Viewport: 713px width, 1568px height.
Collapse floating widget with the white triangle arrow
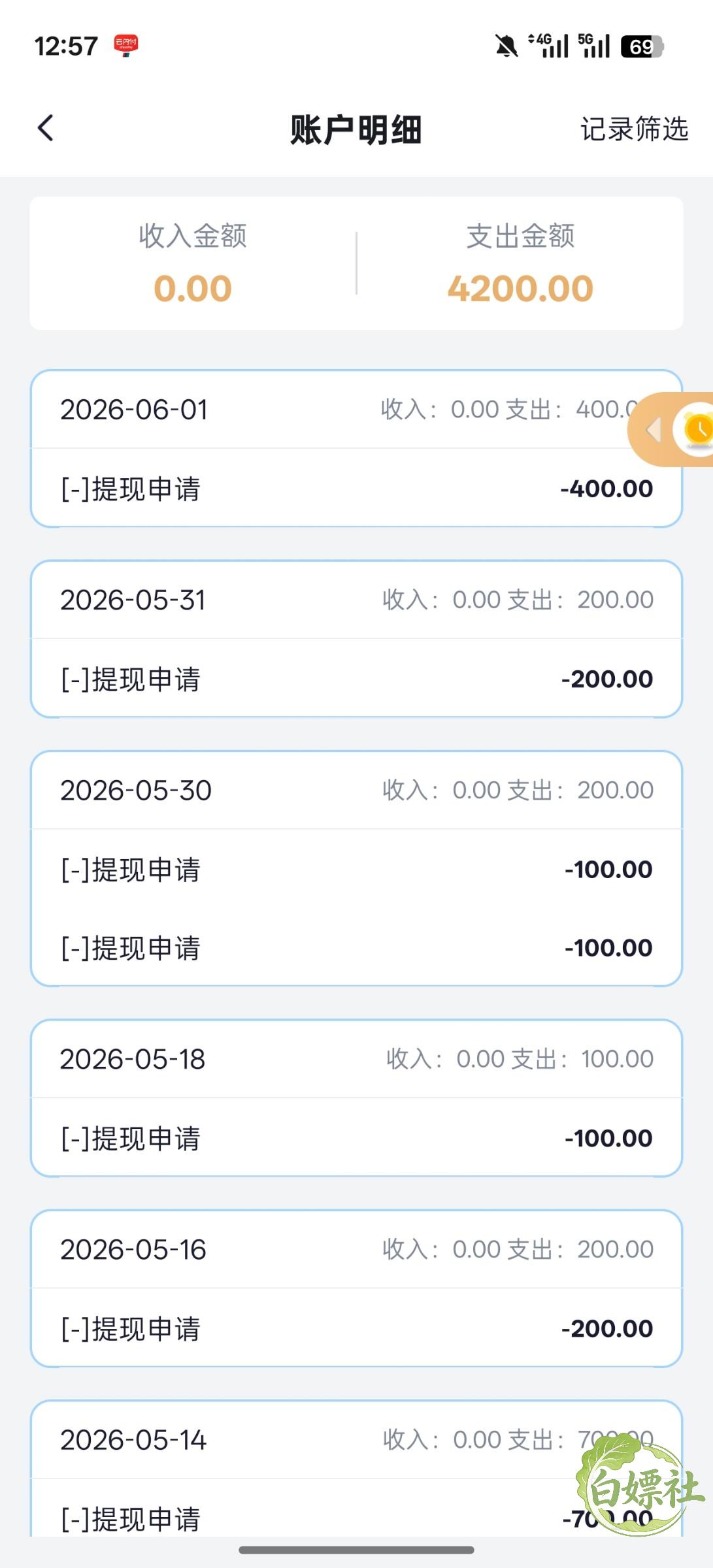coord(654,429)
